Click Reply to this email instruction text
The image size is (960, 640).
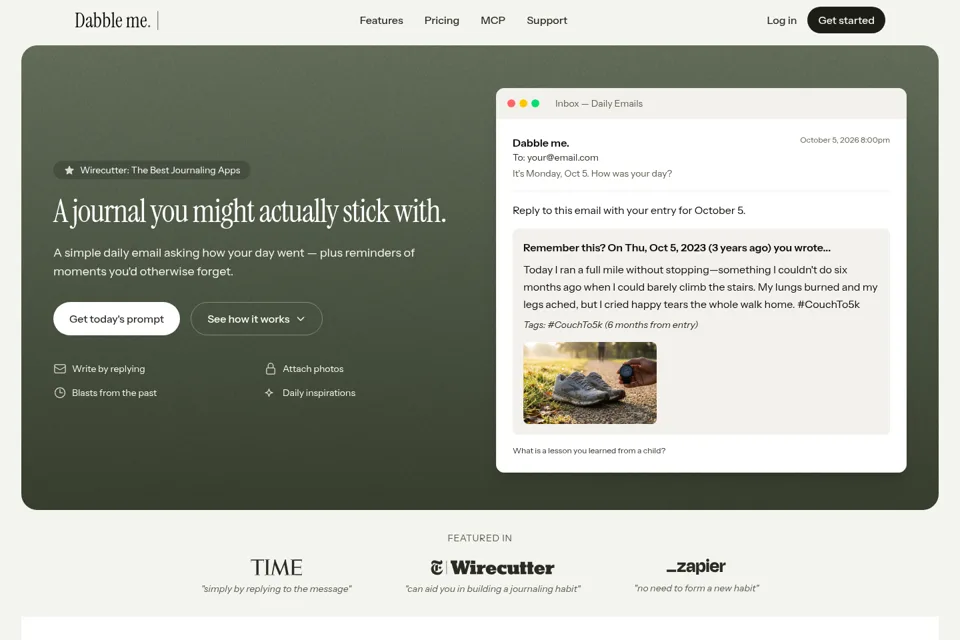point(629,210)
